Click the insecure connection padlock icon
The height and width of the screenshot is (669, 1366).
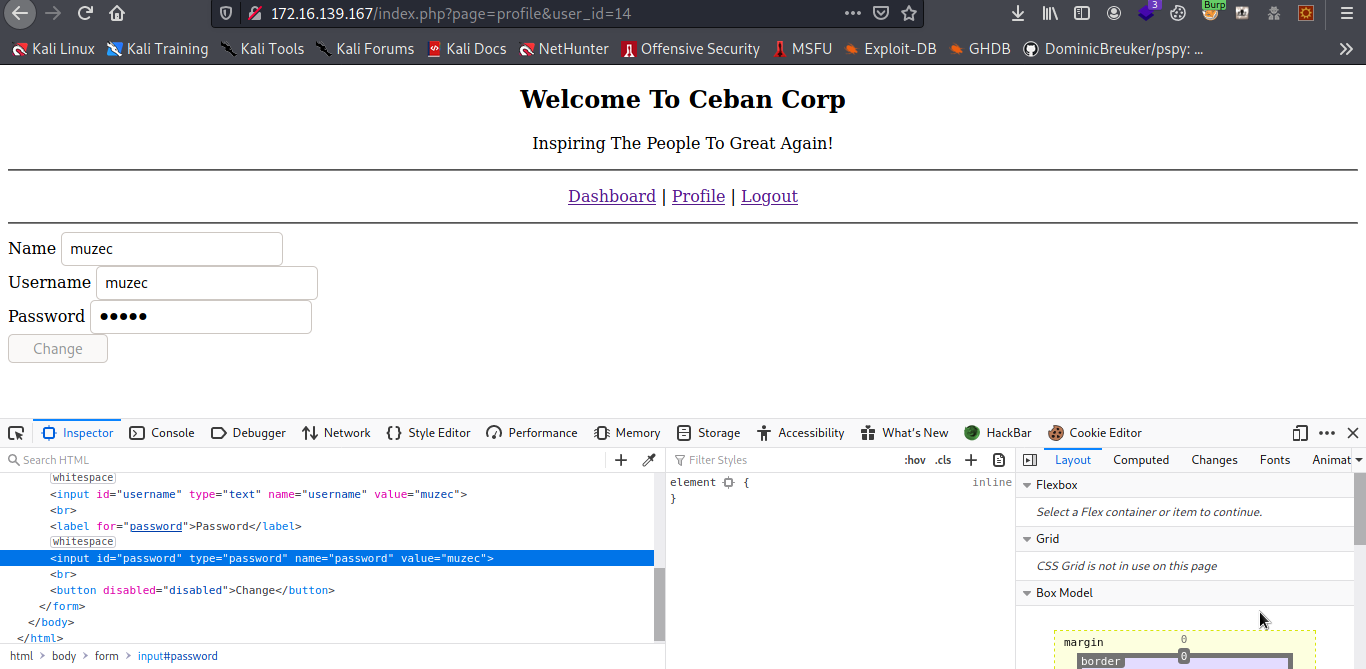click(254, 13)
